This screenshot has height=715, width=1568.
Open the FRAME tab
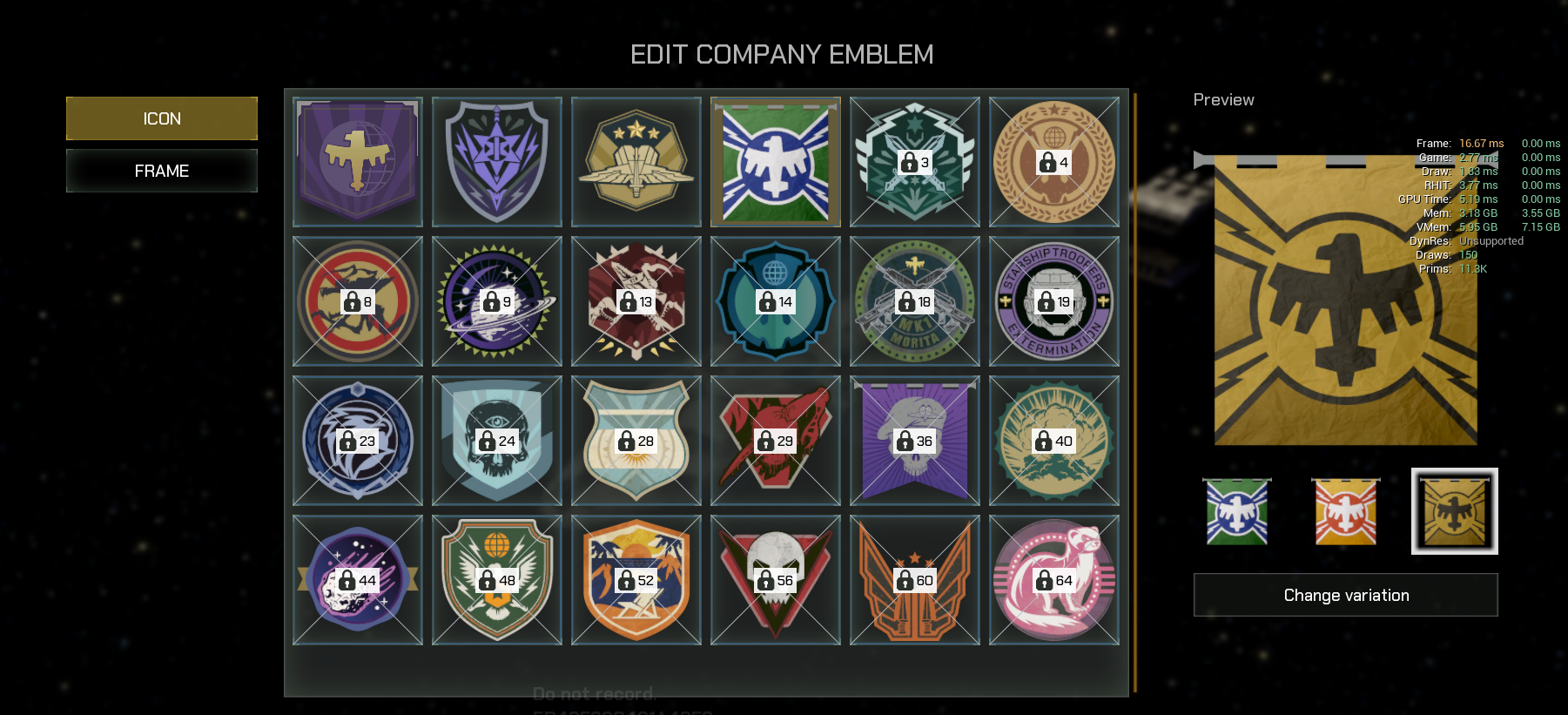pyautogui.click(x=162, y=171)
